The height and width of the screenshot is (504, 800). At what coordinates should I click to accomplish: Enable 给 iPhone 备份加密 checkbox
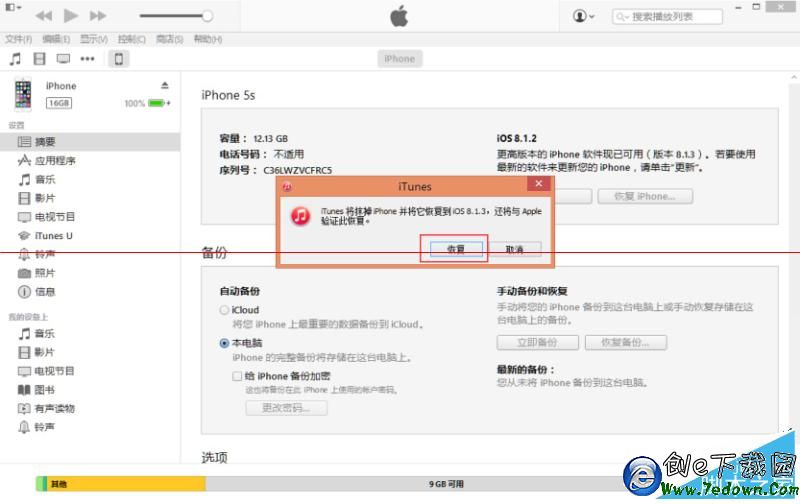(x=237, y=376)
